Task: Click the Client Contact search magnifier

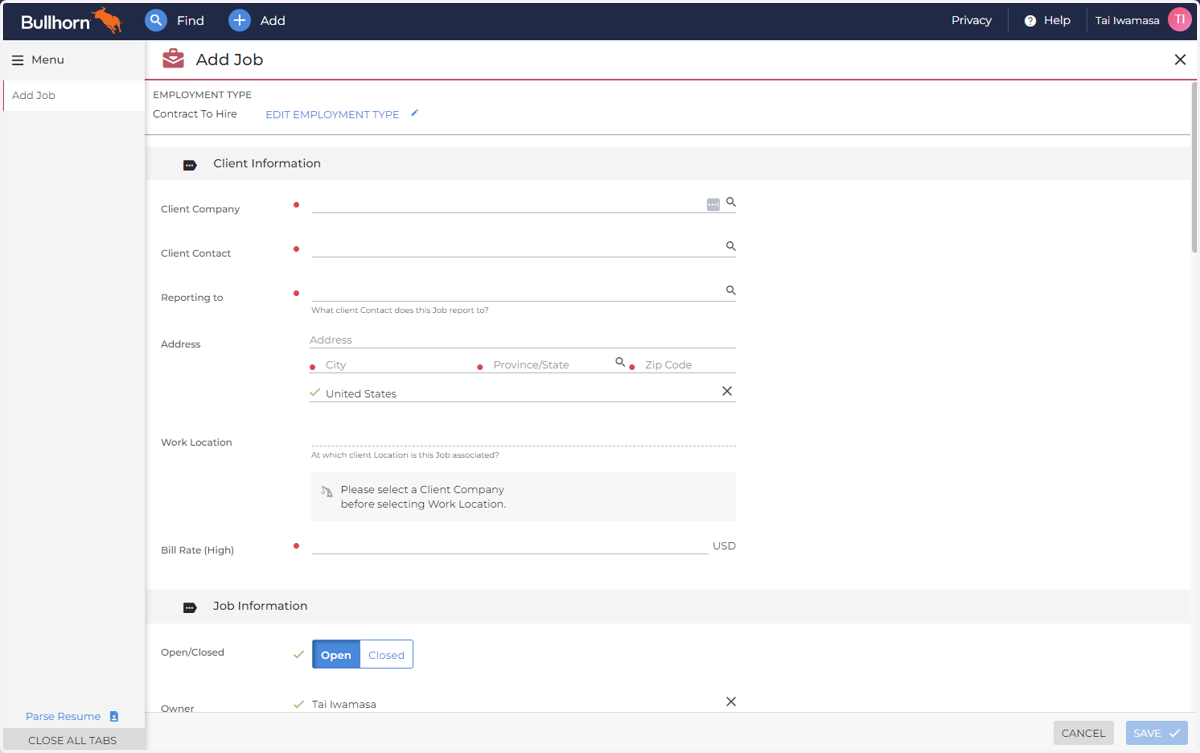Action: 731,246
